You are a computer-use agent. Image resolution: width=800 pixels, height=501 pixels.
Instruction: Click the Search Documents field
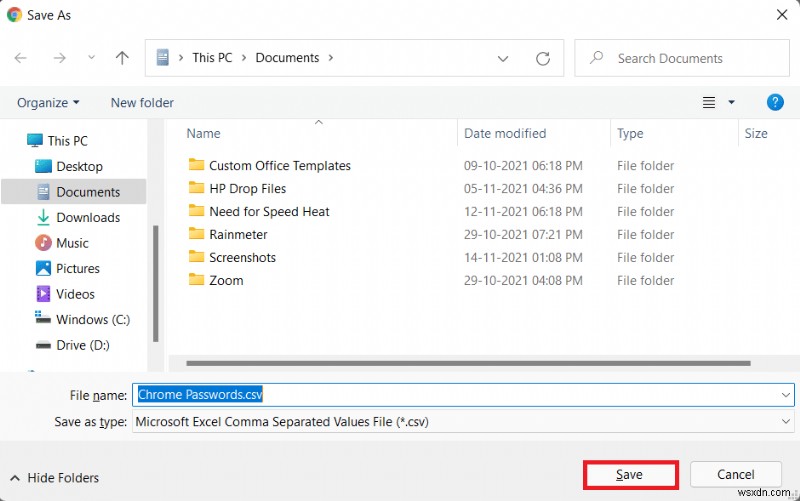click(x=682, y=58)
